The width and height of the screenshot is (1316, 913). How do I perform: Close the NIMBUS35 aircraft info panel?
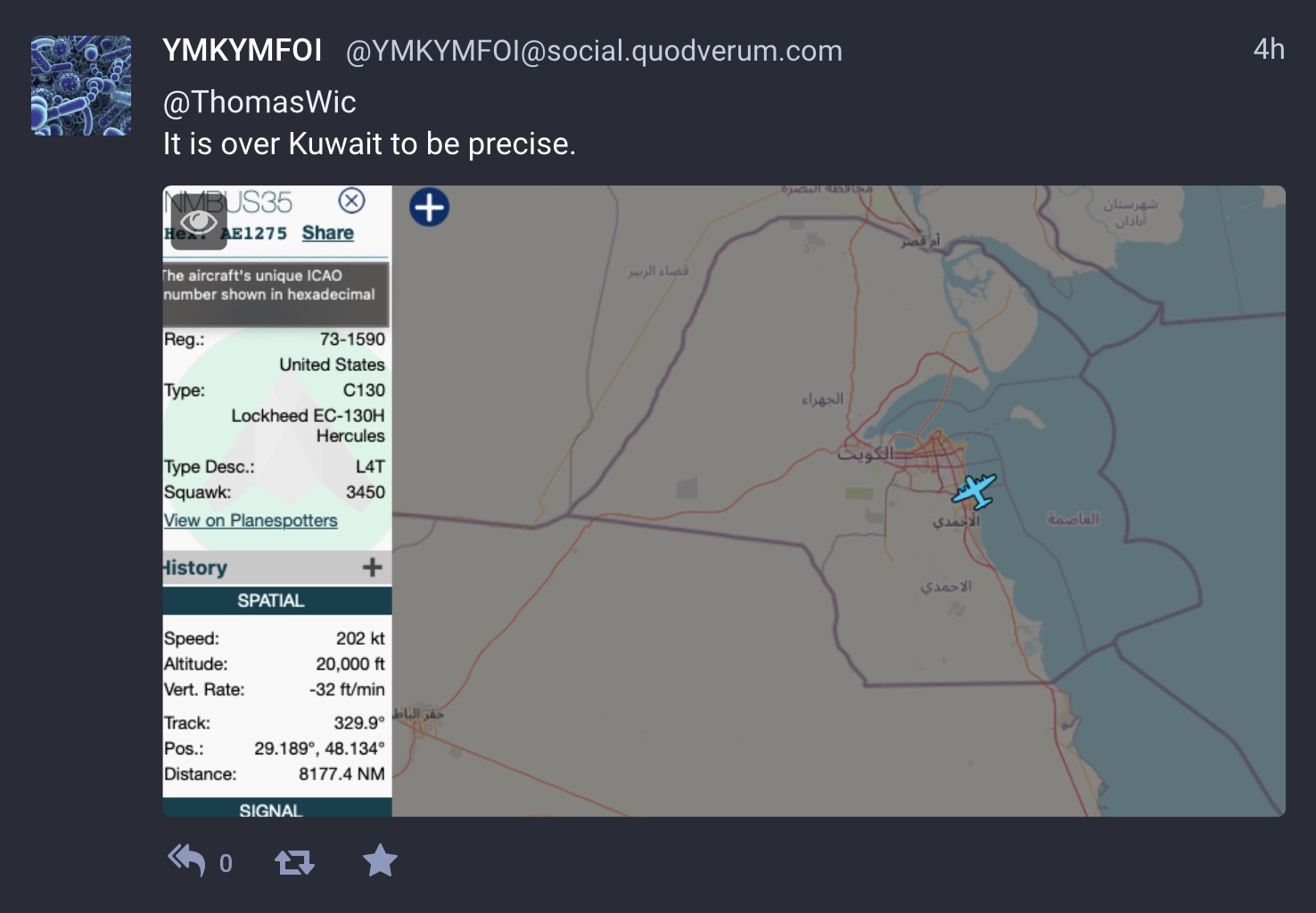pos(352,201)
